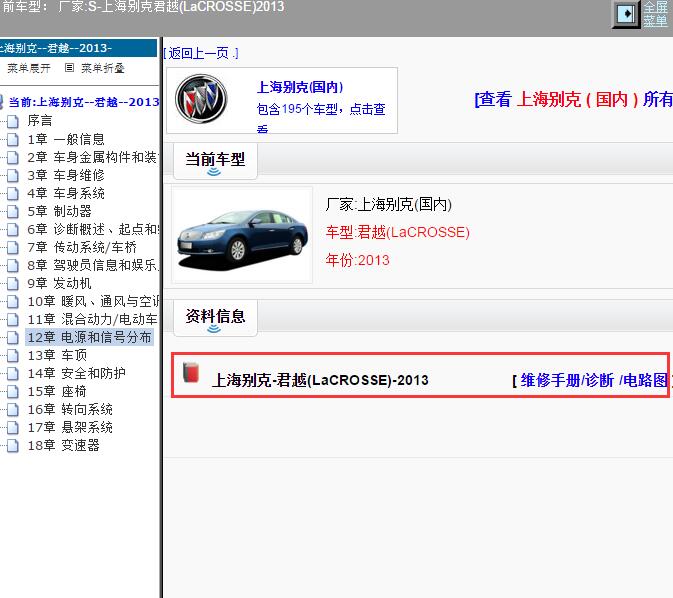Viewport: 673px width, 598px height.
Task: Expand menu via 菜单展开
Action: tap(29, 68)
